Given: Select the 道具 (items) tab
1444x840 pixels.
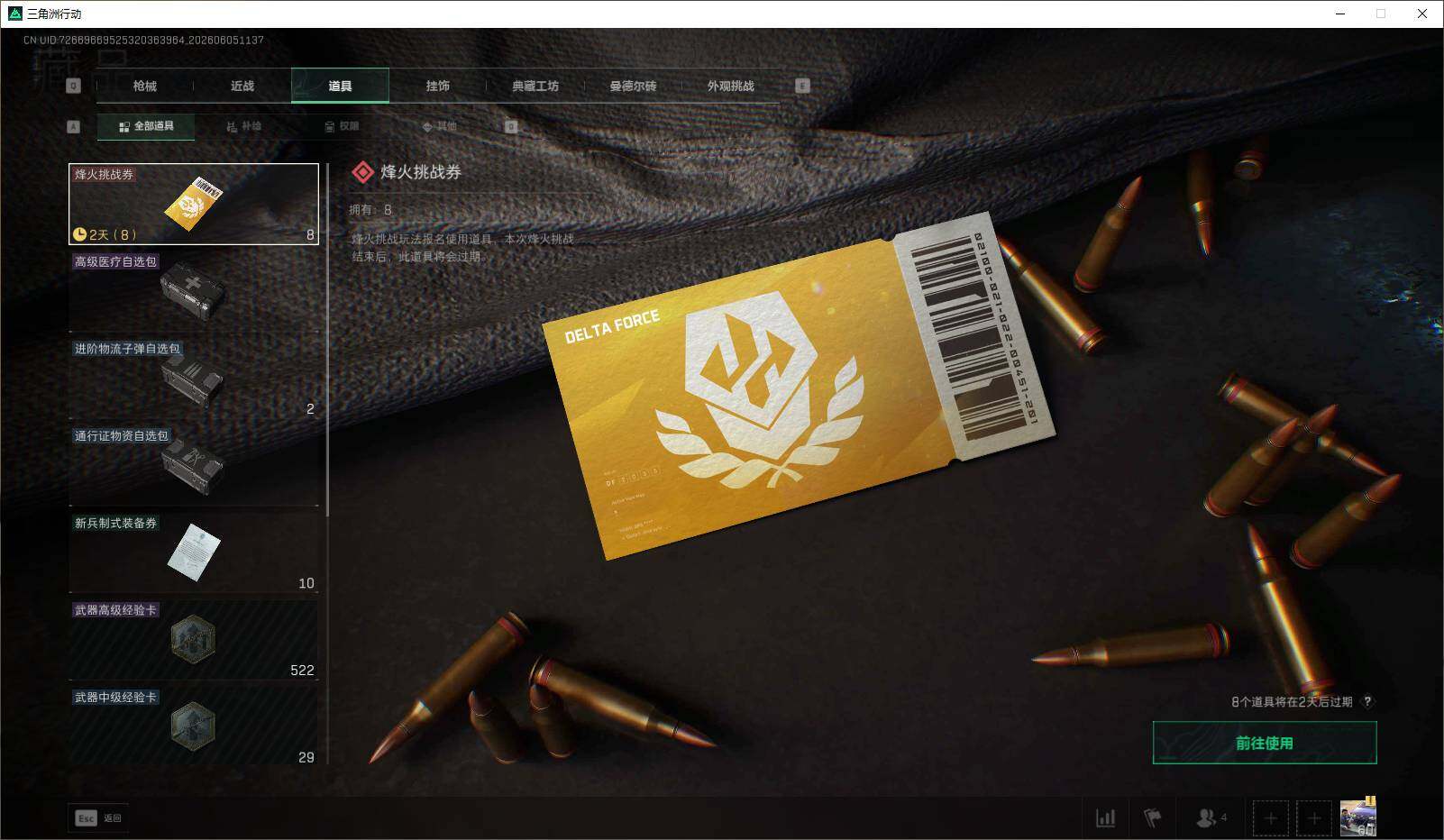Looking at the screenshot, I should tap(340, 86).
